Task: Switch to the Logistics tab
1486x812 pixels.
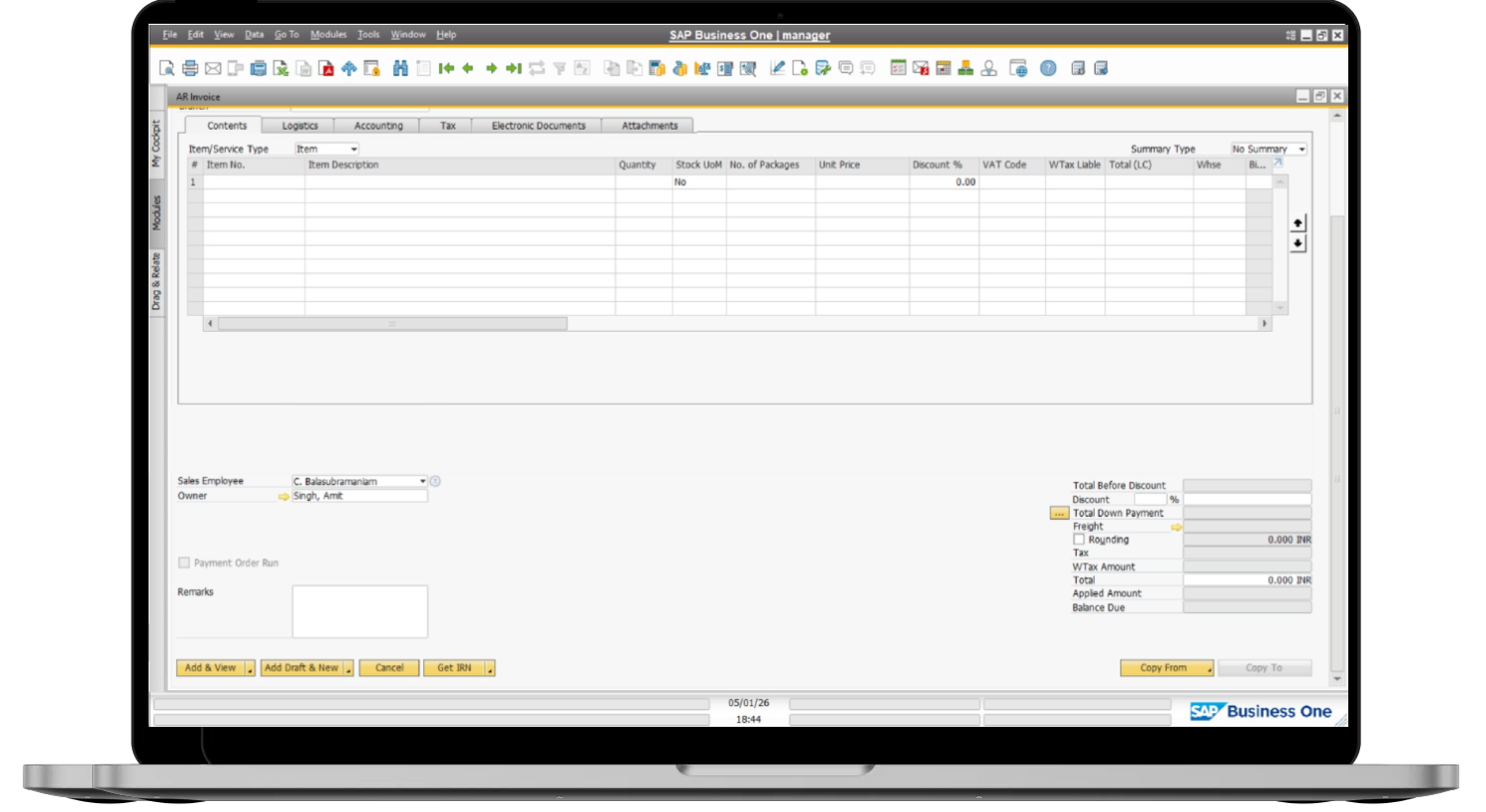Action: pyautogui.click(x=299, y=126)
